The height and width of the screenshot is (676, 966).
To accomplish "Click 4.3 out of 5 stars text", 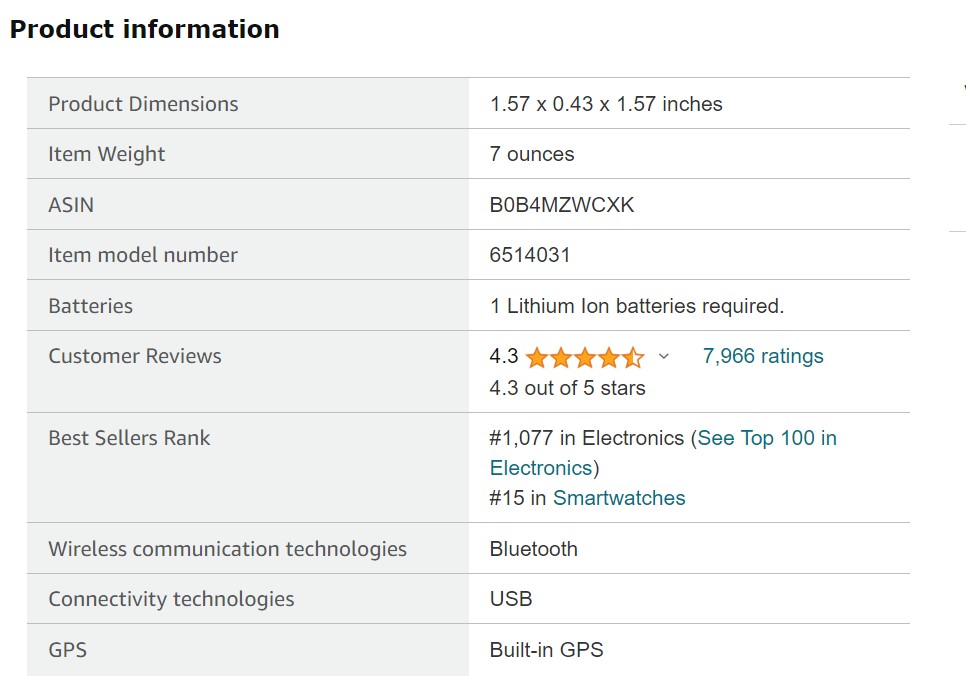I will (x=567, y=388).
